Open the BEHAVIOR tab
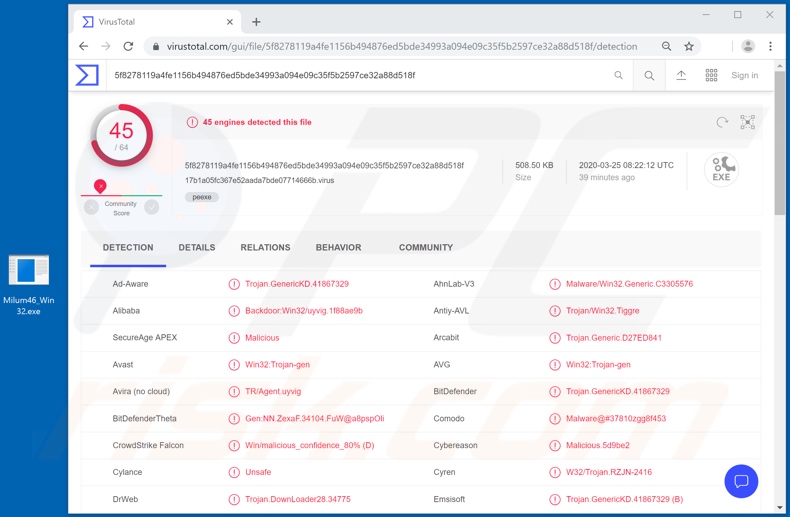The height and width of the screenshot is (517, 790). pyautogui.click(x=338, y=247)
